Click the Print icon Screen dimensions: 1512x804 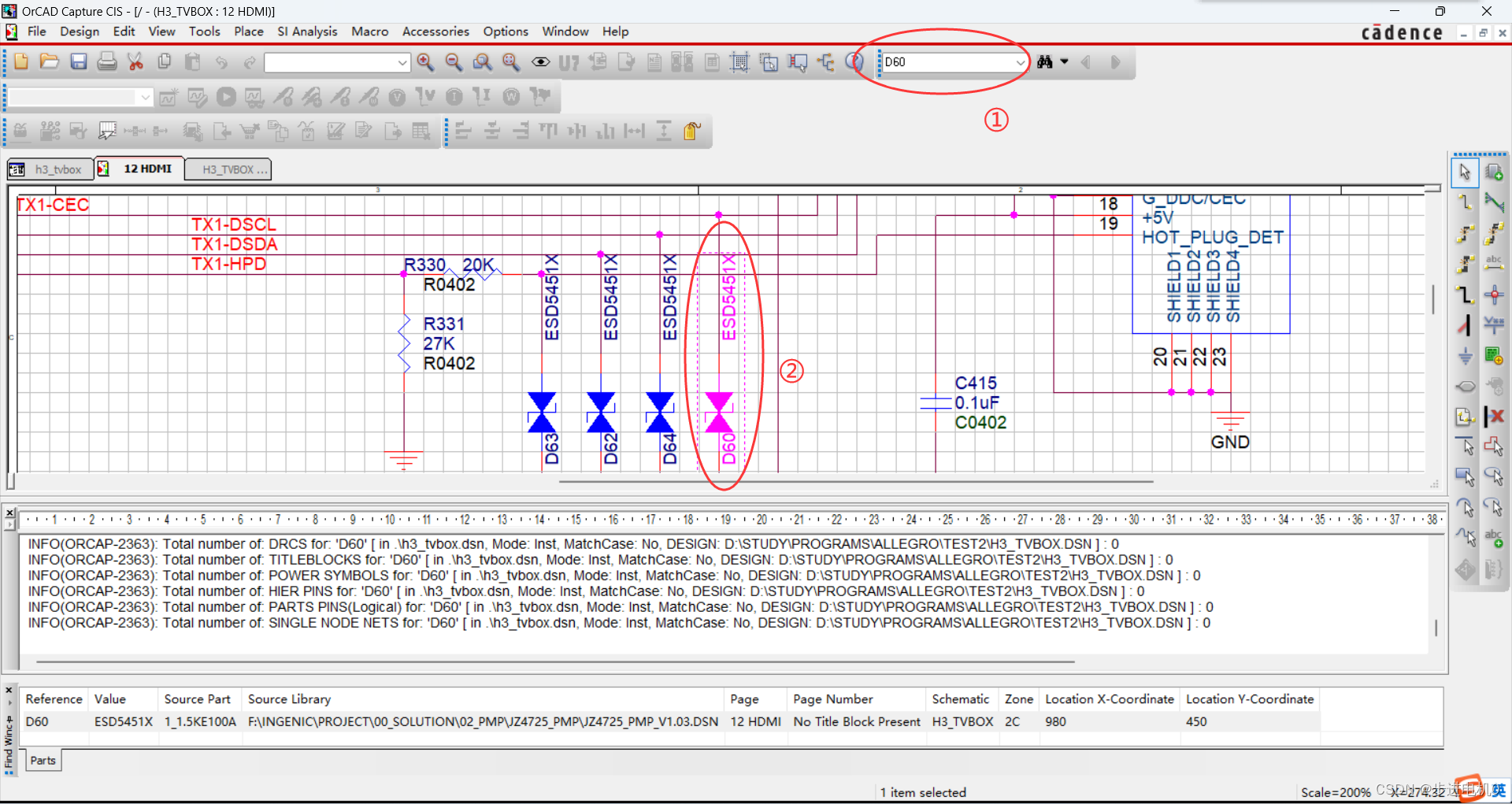point(107,62)
